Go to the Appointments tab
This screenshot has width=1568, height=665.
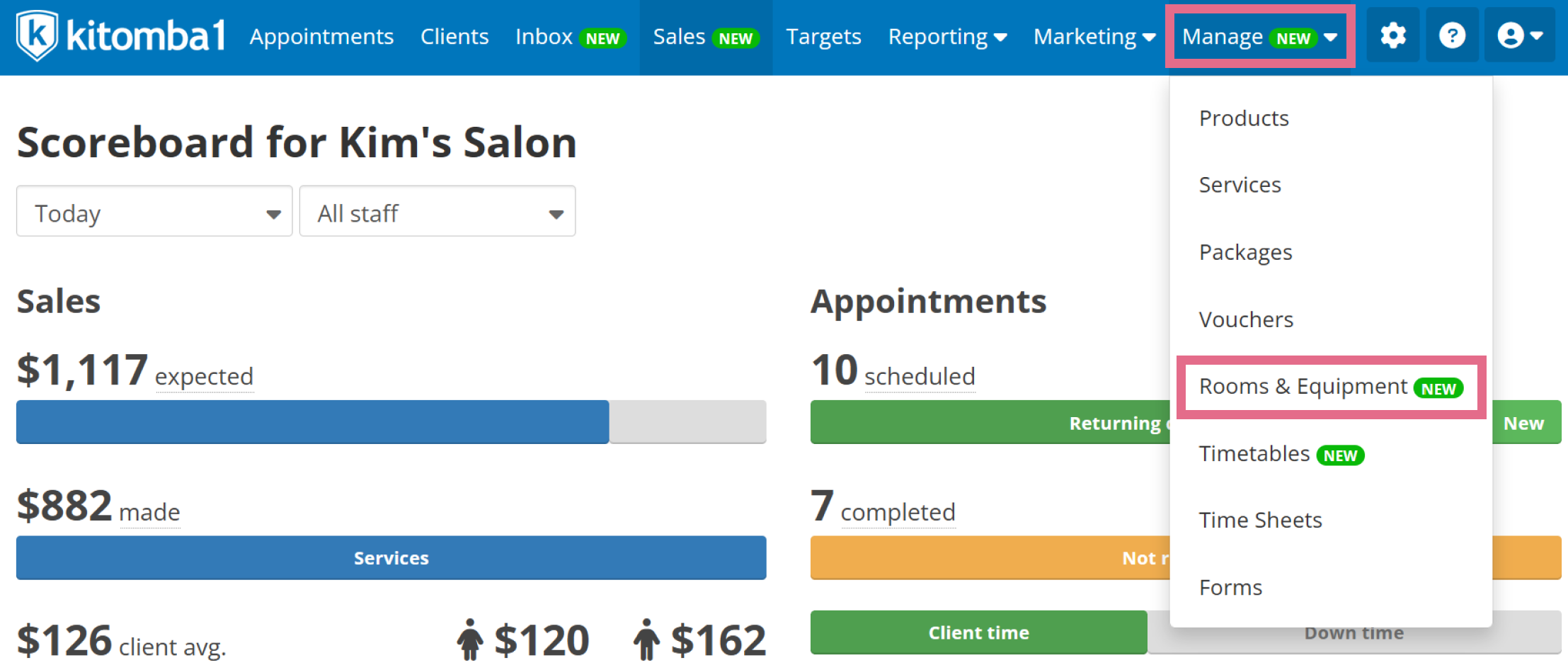coord(321,37)
